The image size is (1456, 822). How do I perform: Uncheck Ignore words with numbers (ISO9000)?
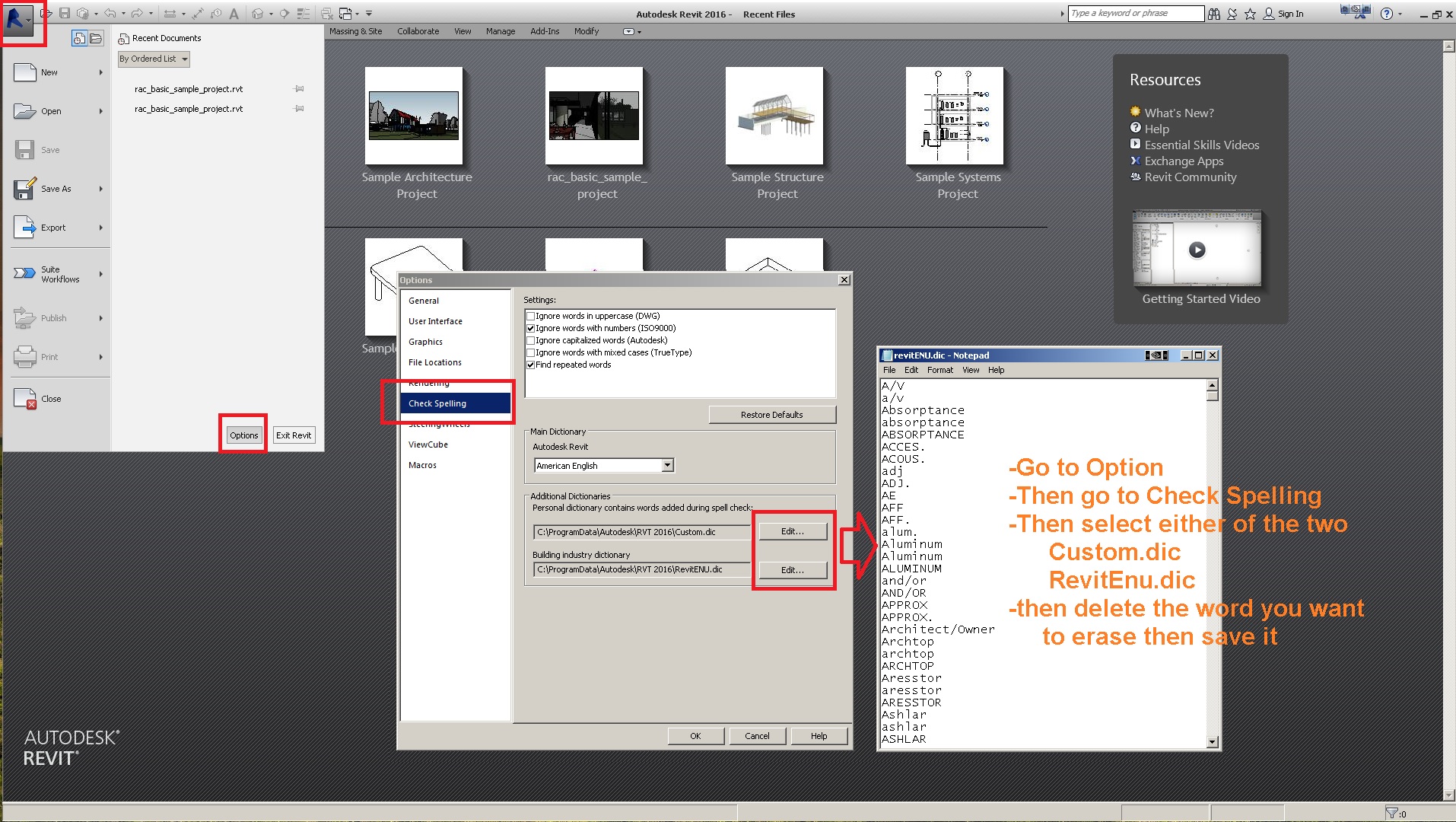coord(531,328)
